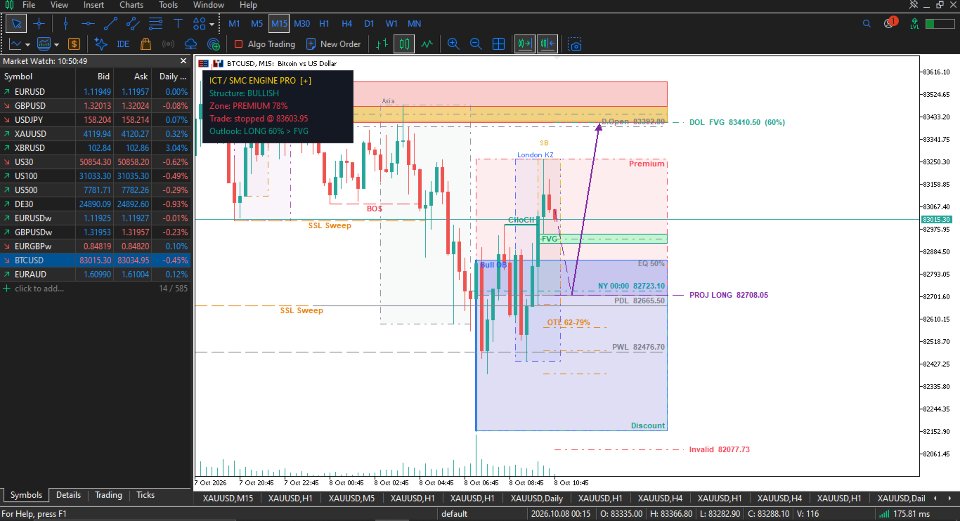Switch chart timeframe to W1

(392, 24)
